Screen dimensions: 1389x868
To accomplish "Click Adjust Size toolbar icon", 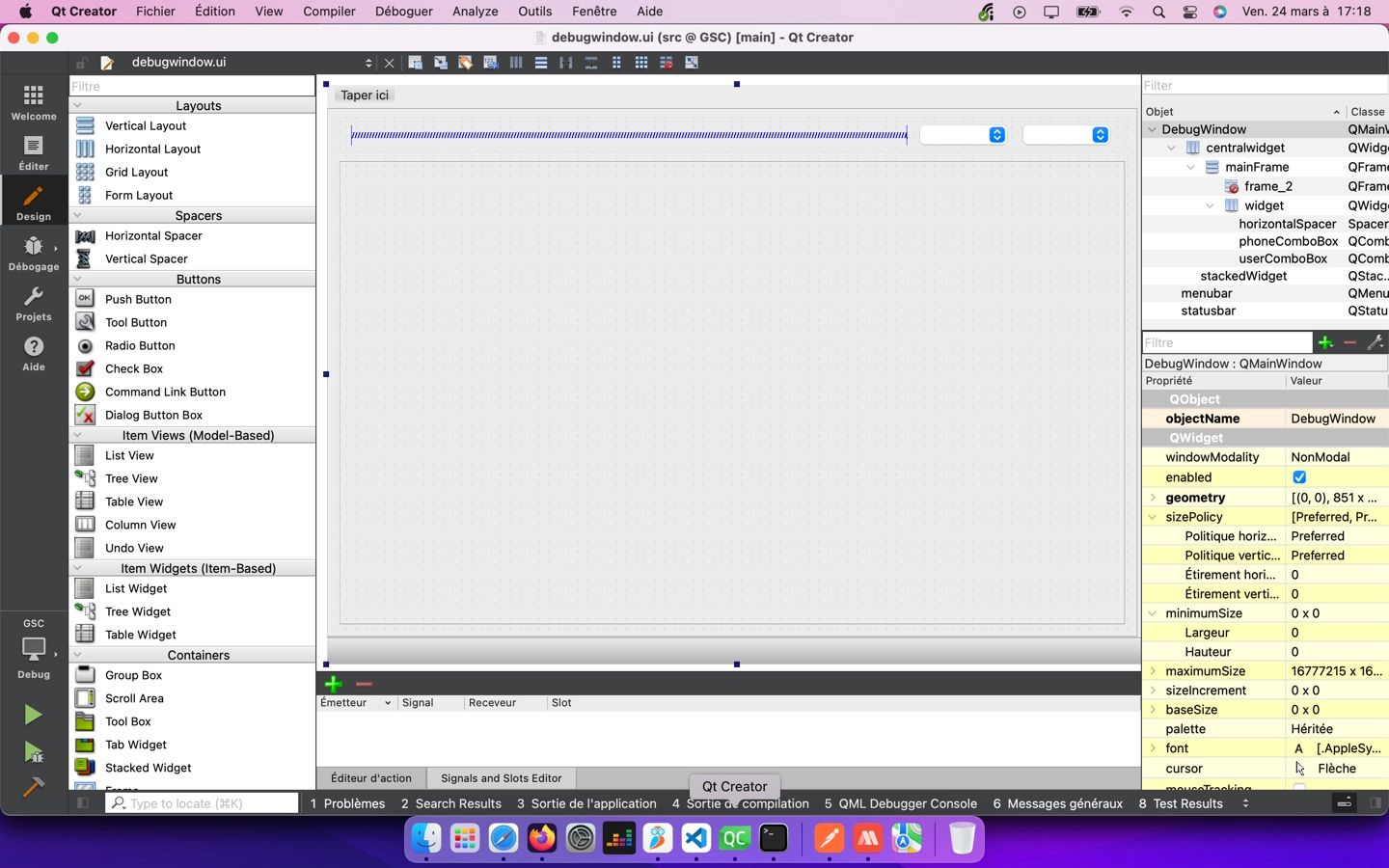I will click(692, 63).
